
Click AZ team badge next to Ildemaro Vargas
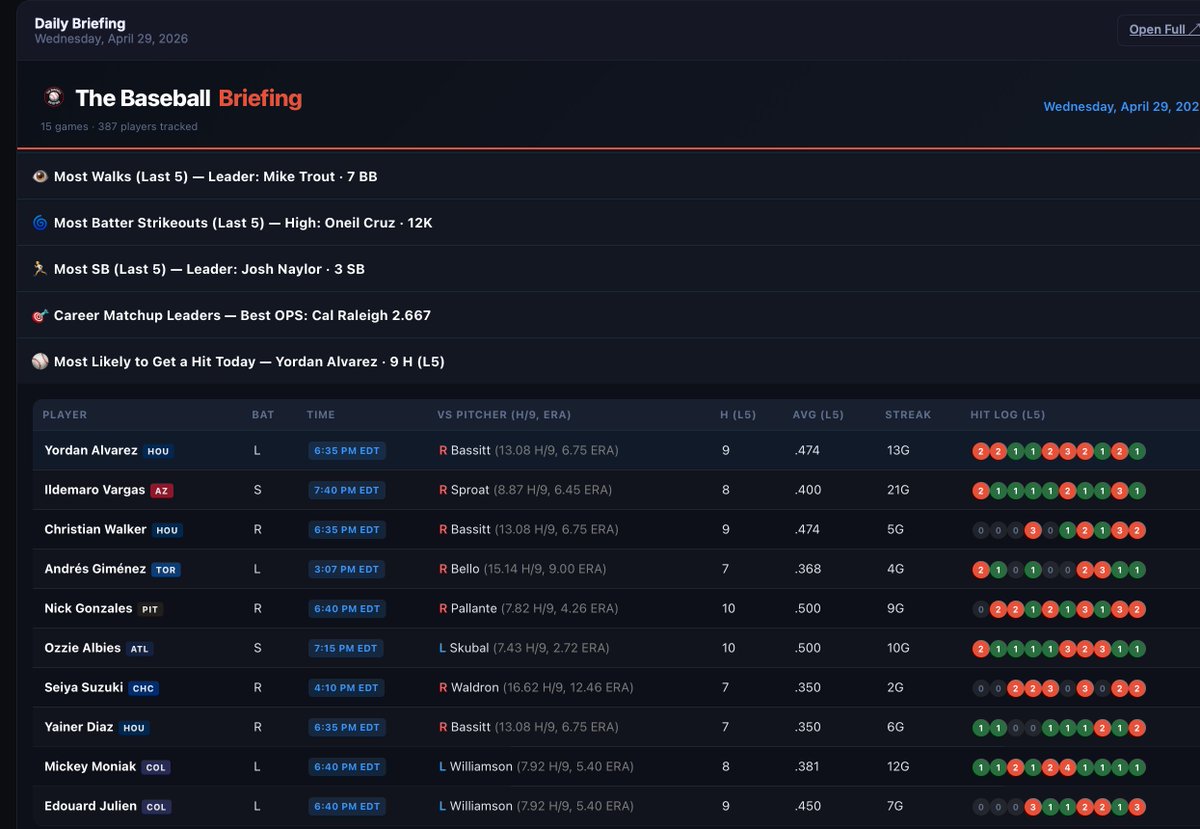pyautogui.click(x=161, y=491)
